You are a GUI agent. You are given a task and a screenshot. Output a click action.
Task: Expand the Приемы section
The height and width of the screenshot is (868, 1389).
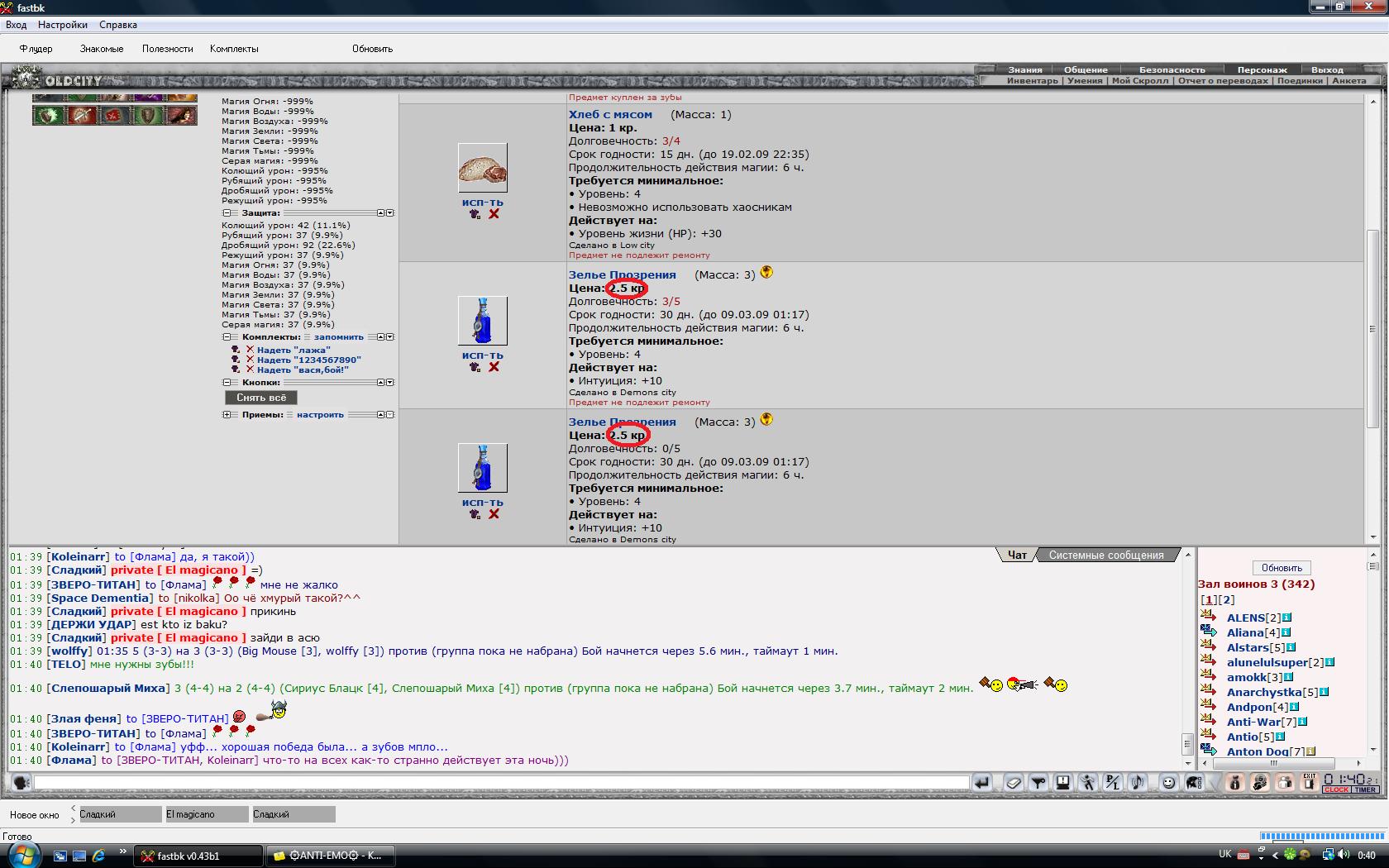(227, 415)
